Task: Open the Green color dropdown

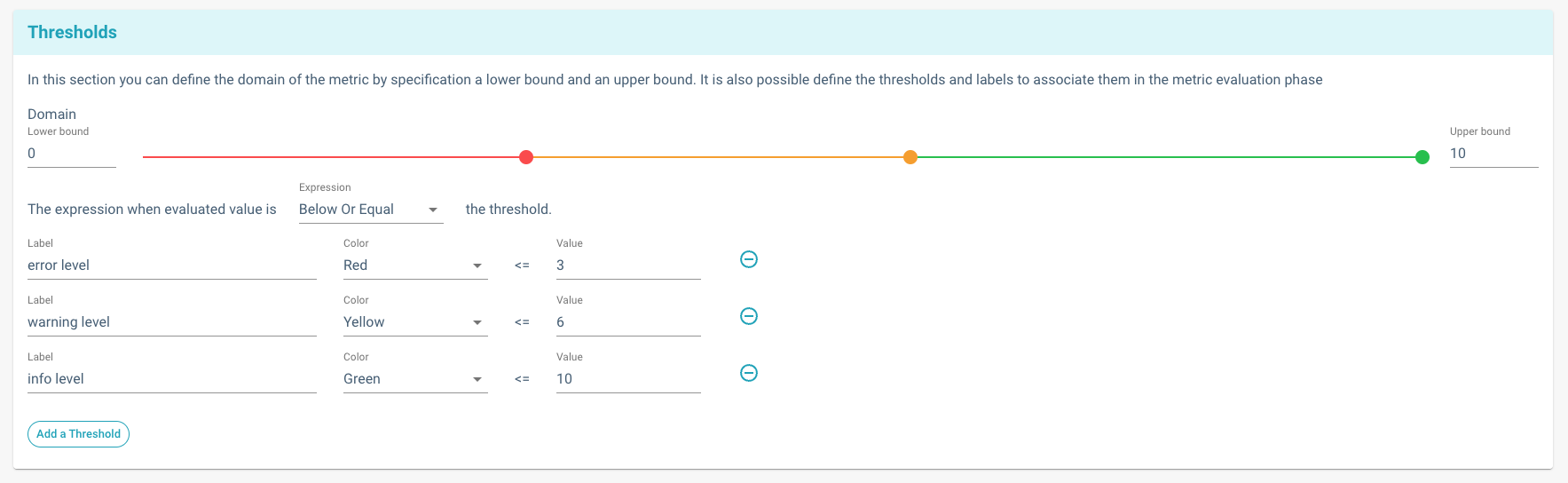Action: click(x=414, y=379)
